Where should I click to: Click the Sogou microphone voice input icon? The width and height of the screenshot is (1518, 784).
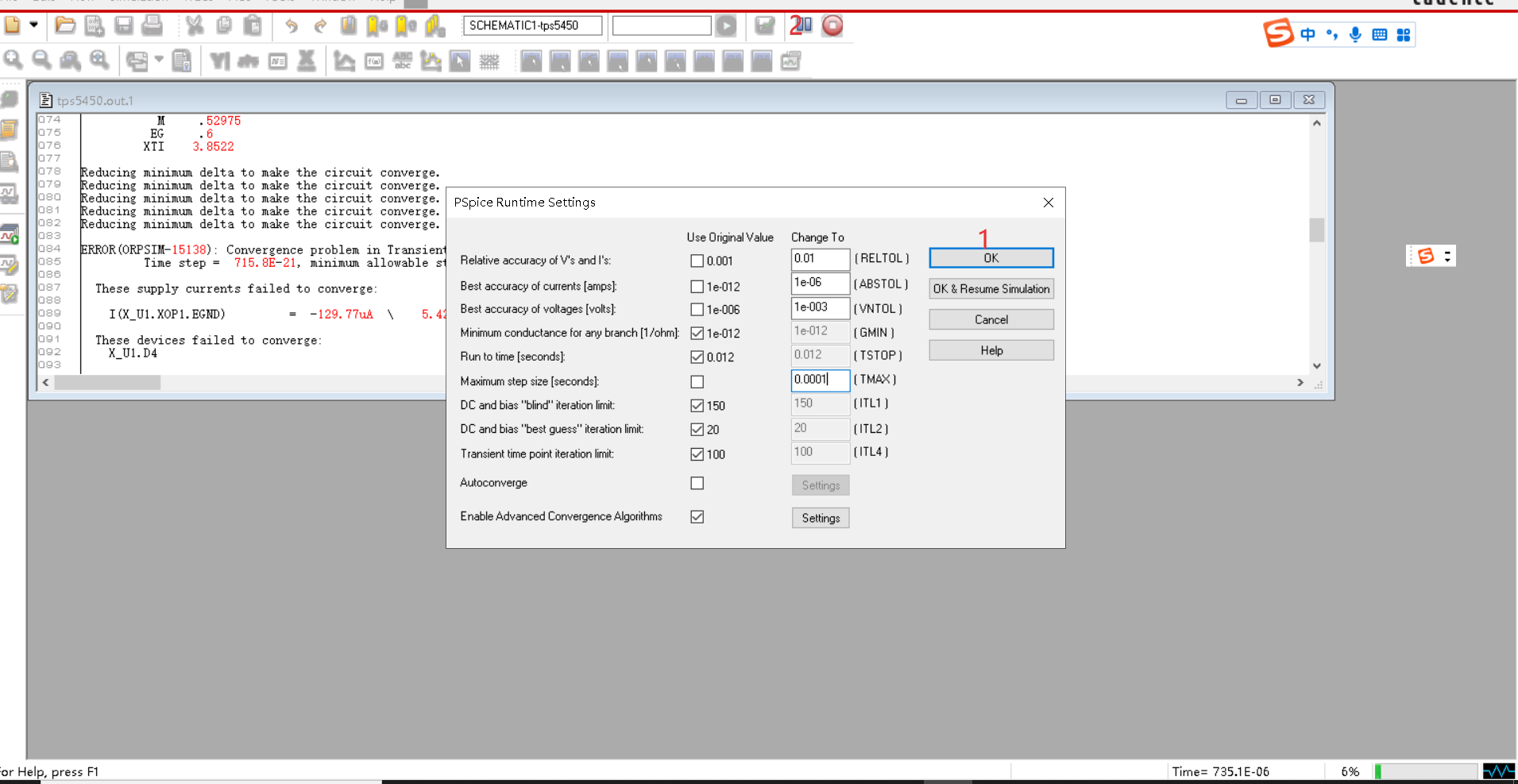(x=1355, y=34)
